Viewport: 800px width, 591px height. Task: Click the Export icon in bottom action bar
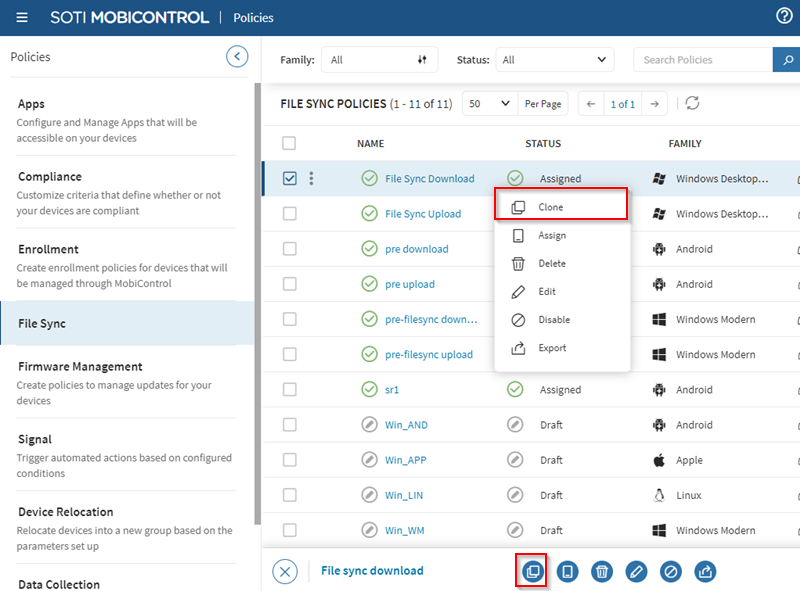click(x=705, y=571)
